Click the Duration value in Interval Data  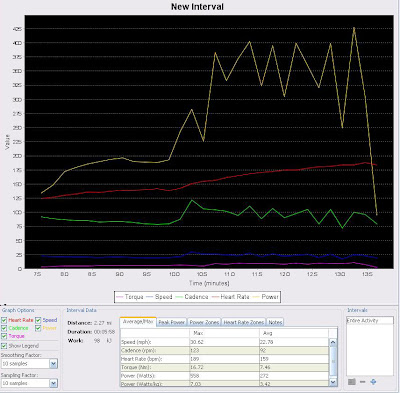coord(104,332)
